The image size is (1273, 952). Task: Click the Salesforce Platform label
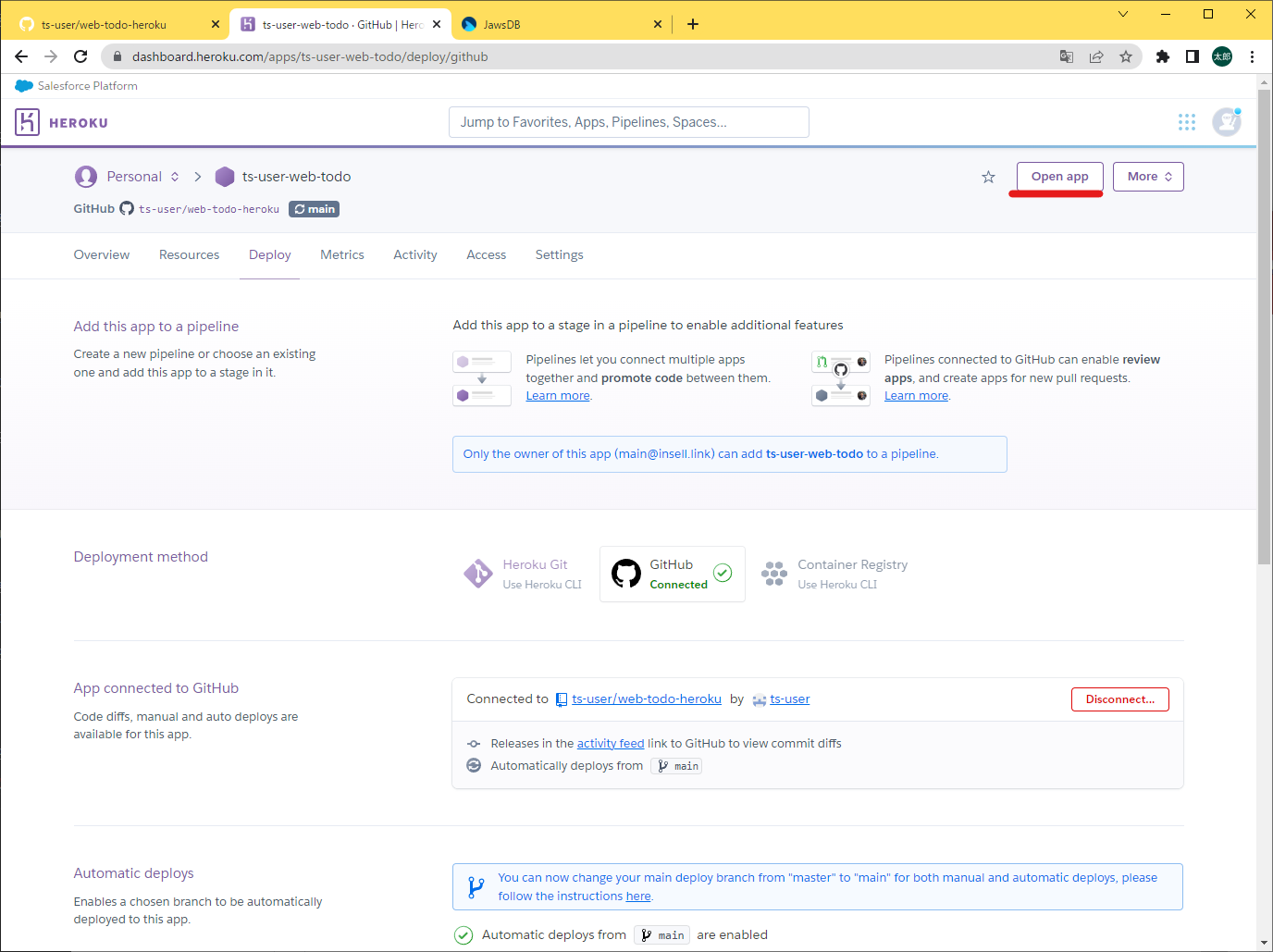(88, 86)
